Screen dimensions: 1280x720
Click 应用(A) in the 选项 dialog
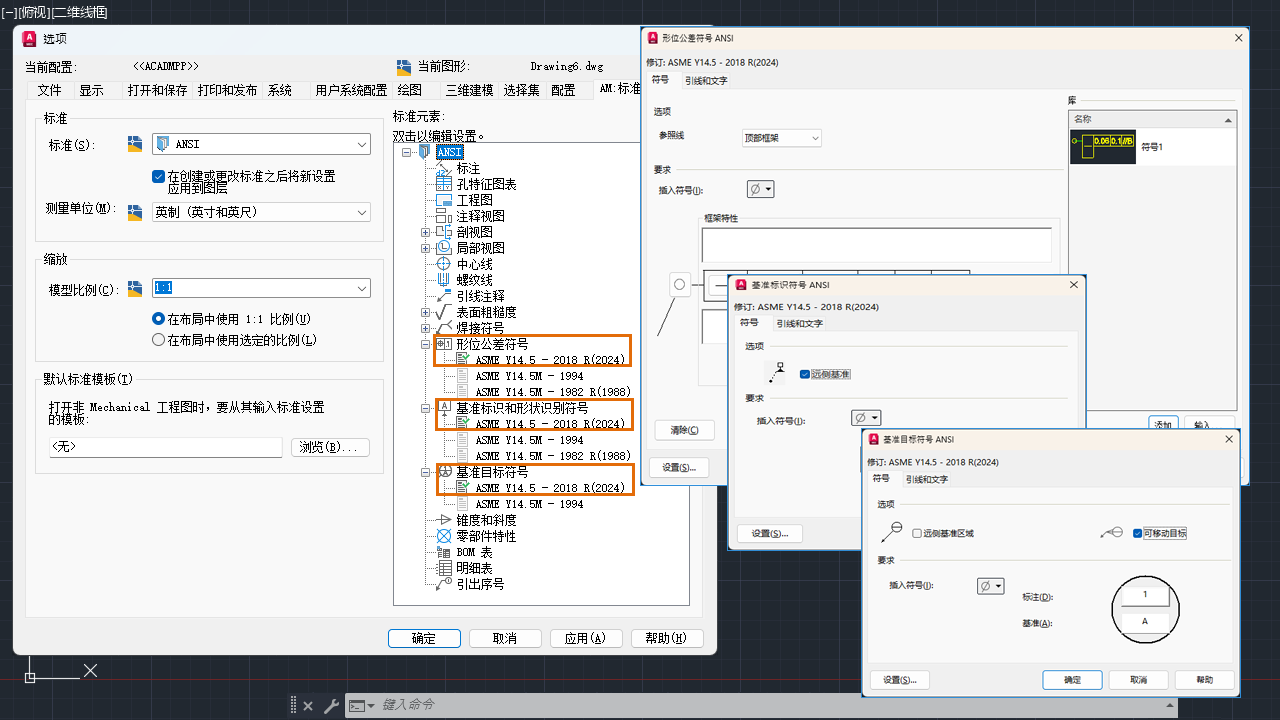[585, 638]
